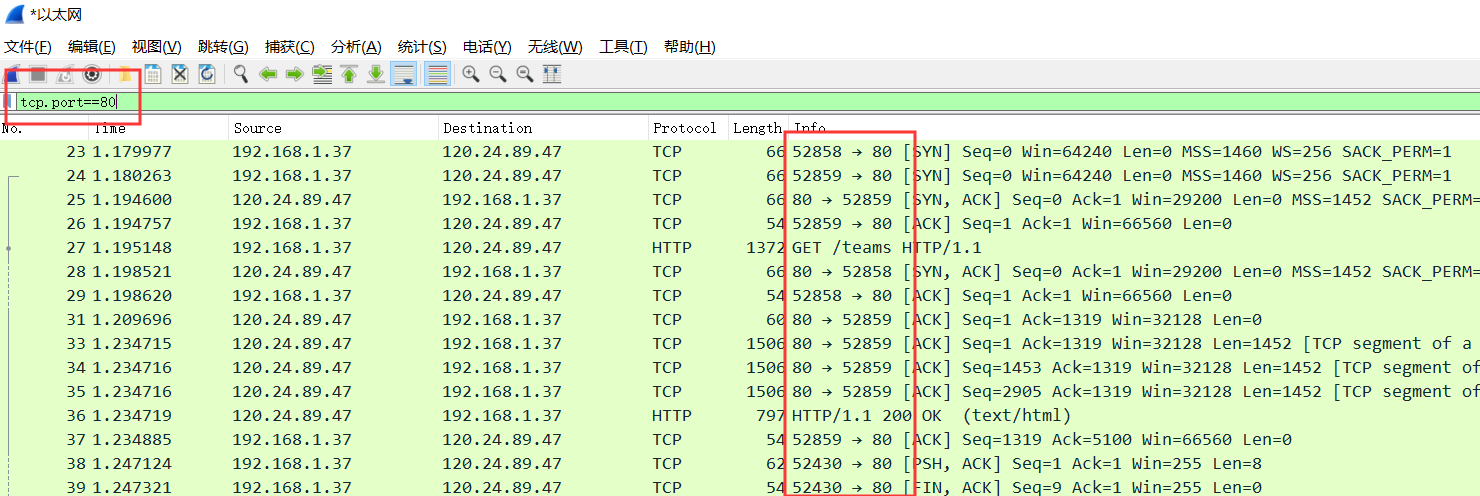The height and width of the screenshot is (496, 1480).
Task: Open the find packet magnifier tool
Action: coord(241,74)
